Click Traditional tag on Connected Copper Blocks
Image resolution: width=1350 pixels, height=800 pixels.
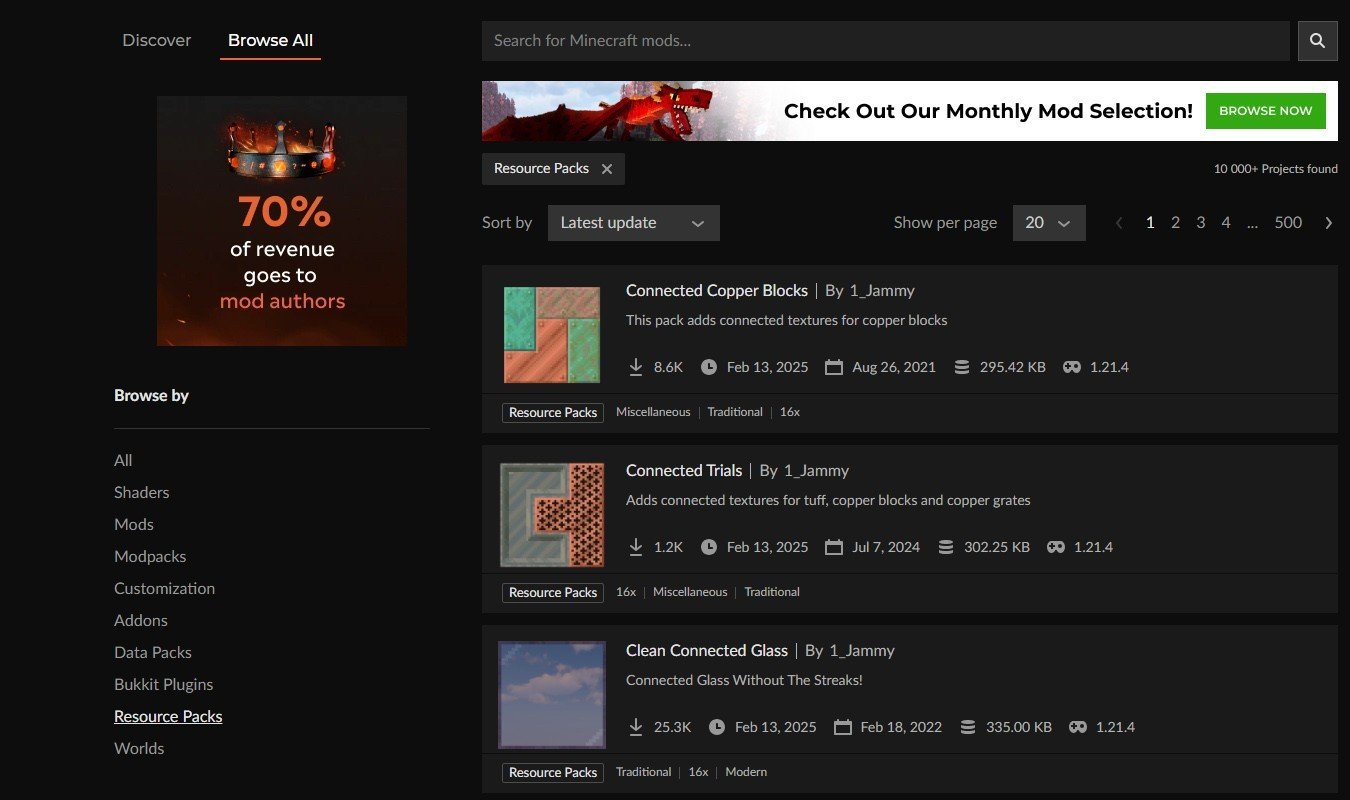(x=735, y=412)
